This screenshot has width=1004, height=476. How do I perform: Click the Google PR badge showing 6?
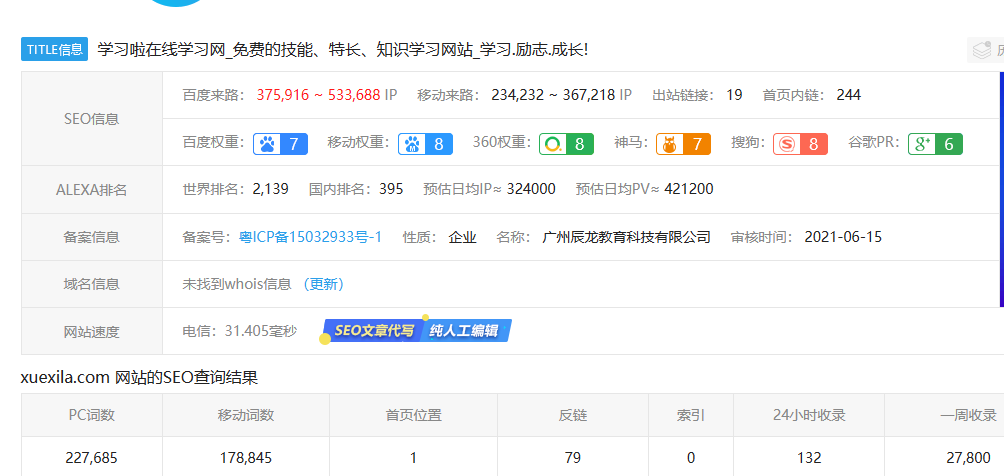coord(935,144)
